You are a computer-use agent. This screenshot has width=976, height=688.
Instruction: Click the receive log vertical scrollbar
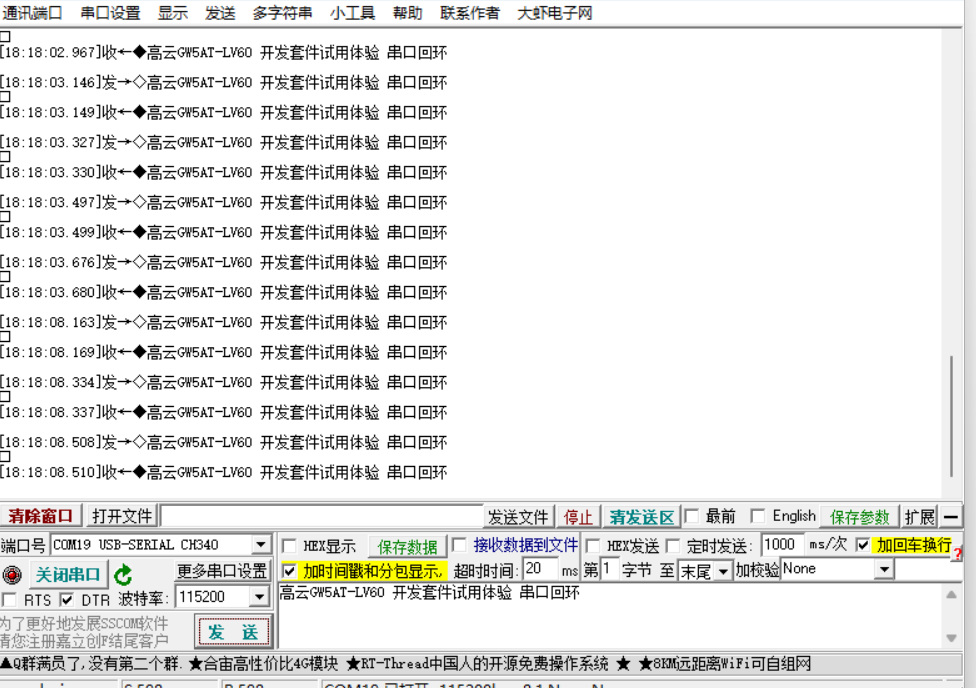pyautogui.click(x=951, y=416)
